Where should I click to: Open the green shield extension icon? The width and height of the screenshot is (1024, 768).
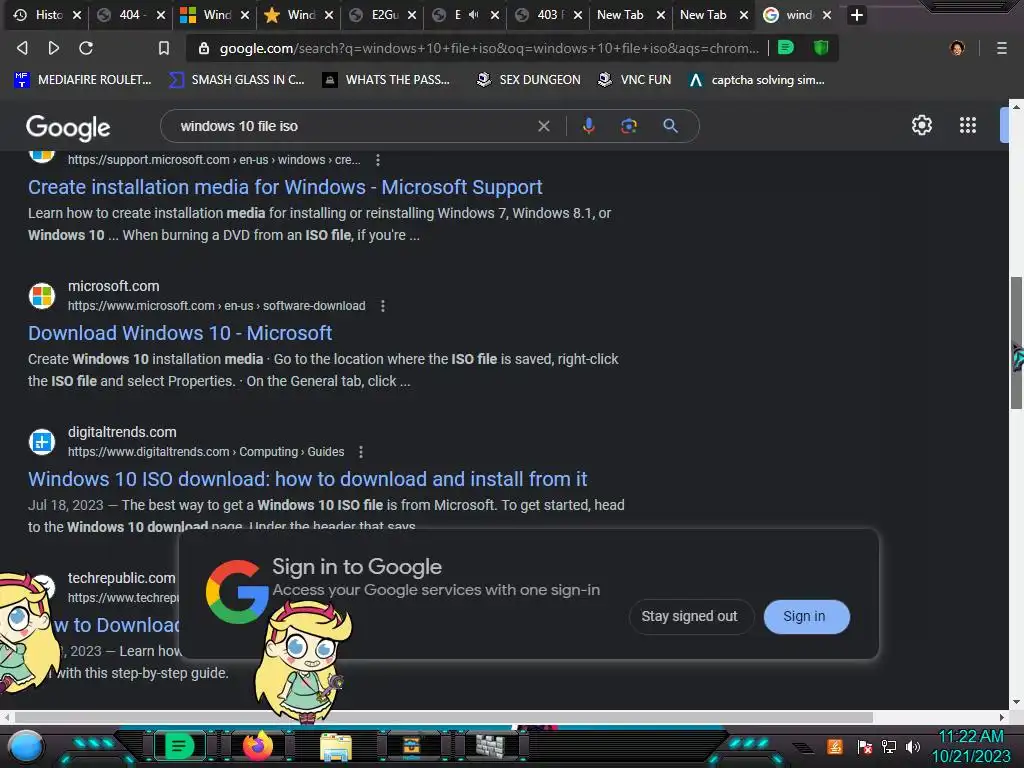point(821,48)
